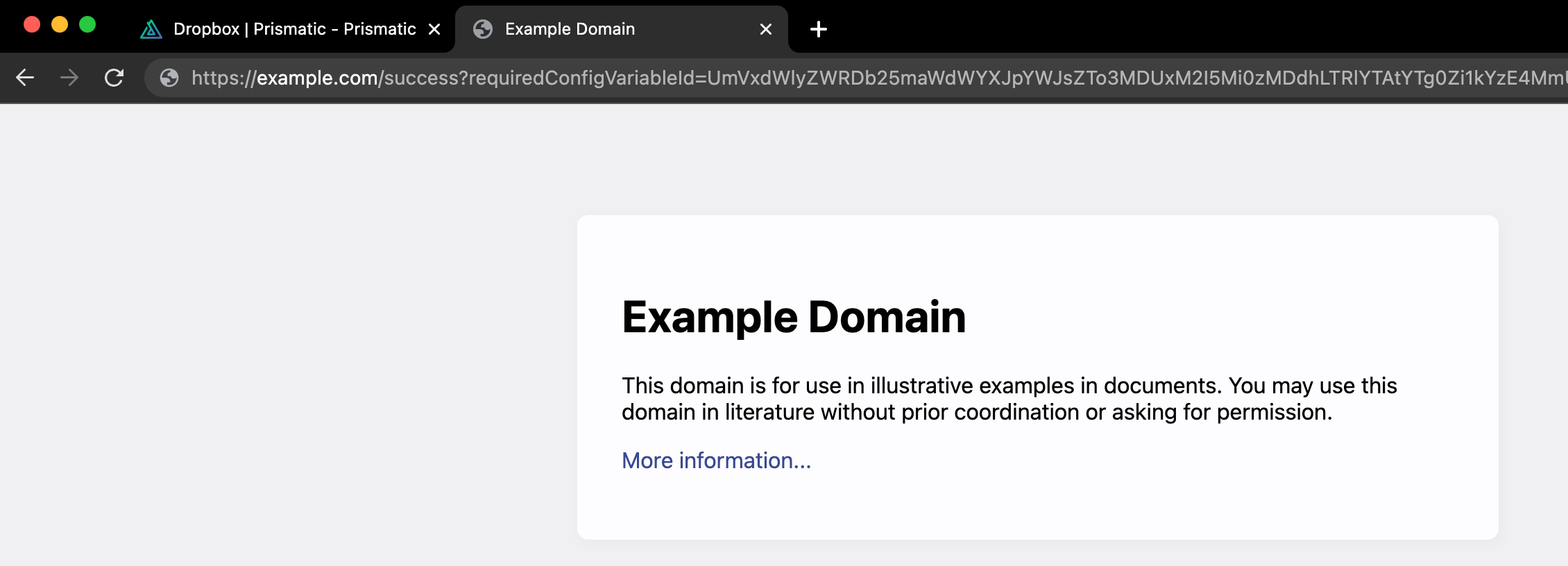The image size is (1568, 566).
Task: Open a new browser tab
Action: click(x=819, y=29)
